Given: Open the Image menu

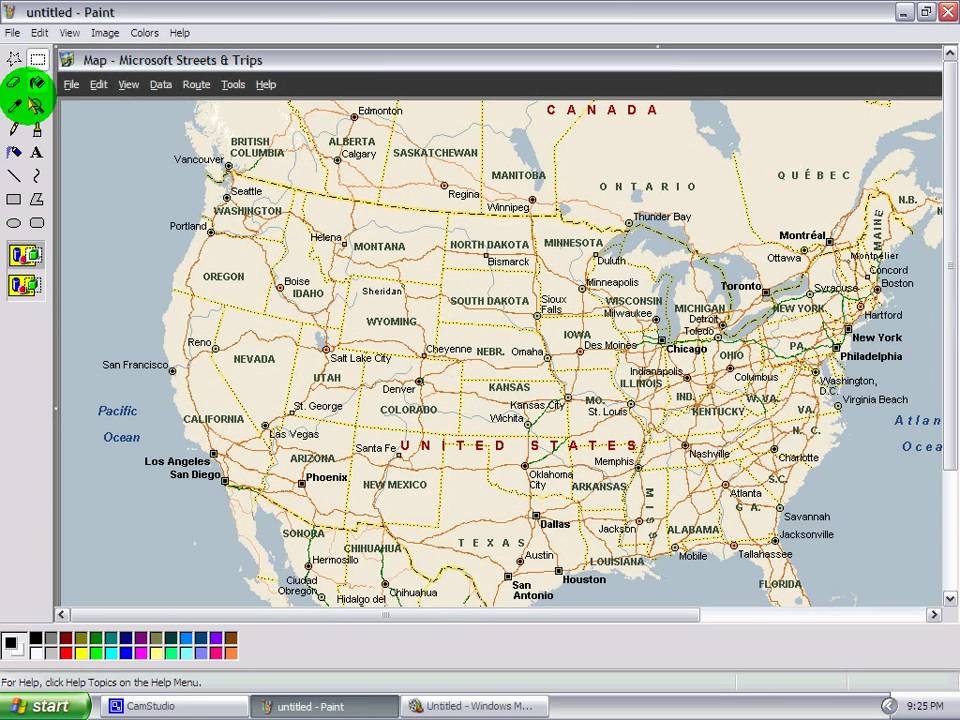Looking at the screenshot, I should pyautogui.click(x=105, y=33).
